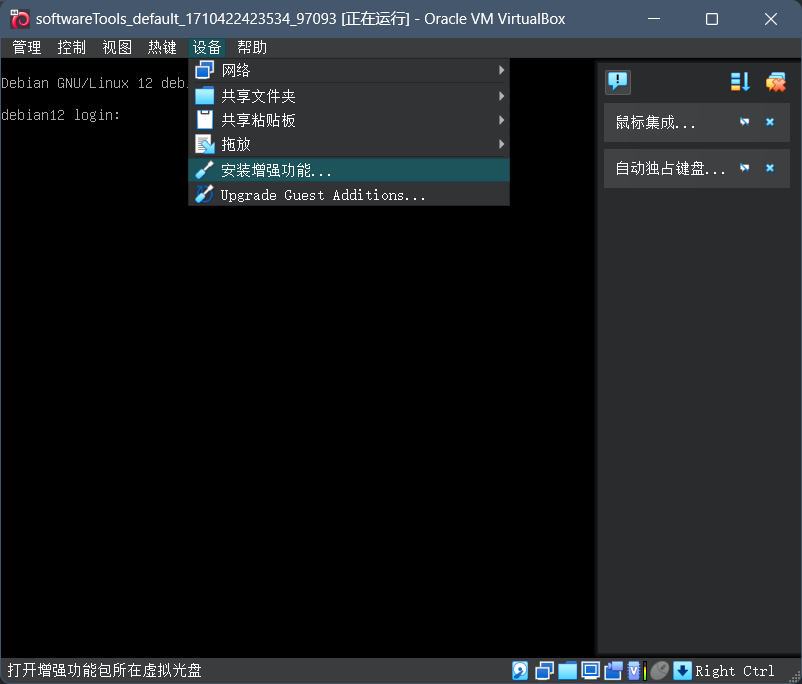Suppress future 鼠标集成 notification messages
This screenshot has width=802, height=684.
744,122
